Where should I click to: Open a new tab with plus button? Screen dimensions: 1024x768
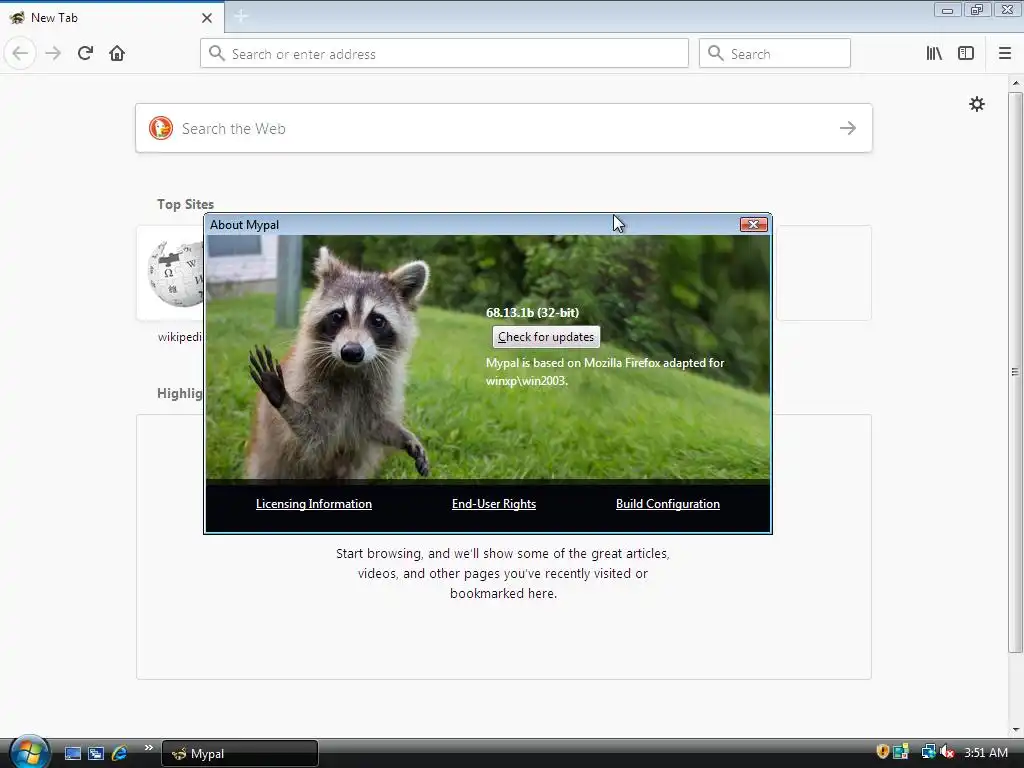click(x=241, y=16)
